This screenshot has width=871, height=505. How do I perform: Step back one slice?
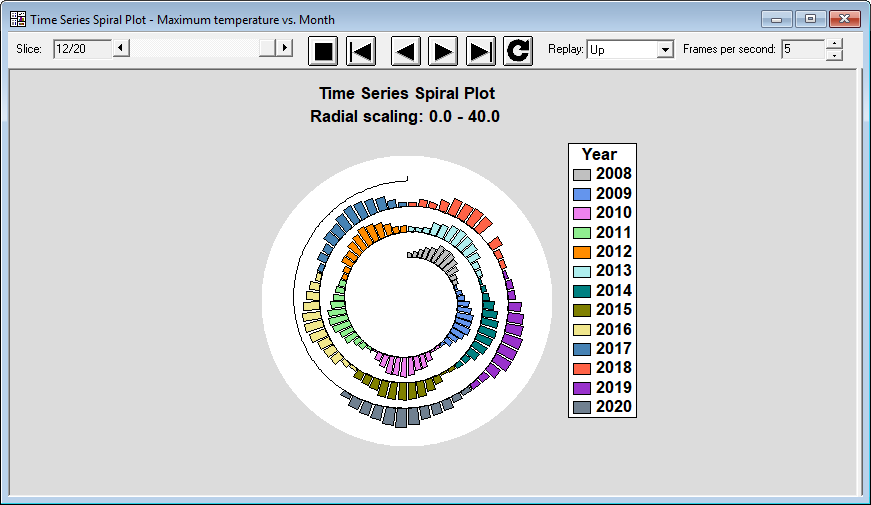(405, 51)
